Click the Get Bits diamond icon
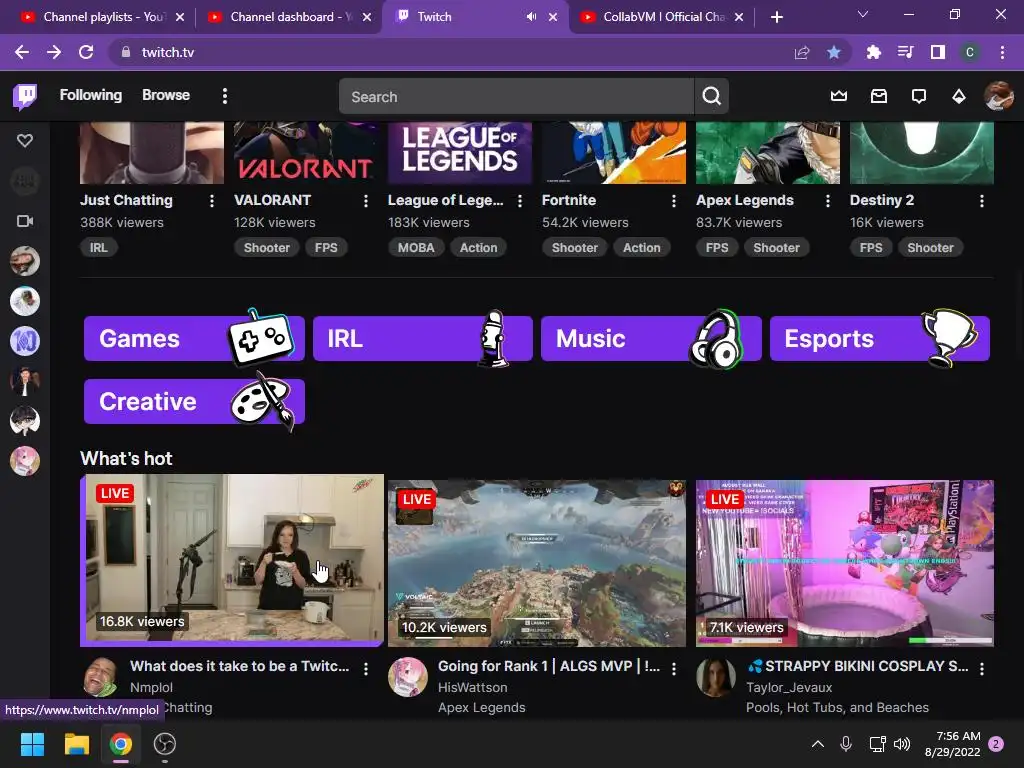Viewport: 1024px width, 768px height. [958, 97]
